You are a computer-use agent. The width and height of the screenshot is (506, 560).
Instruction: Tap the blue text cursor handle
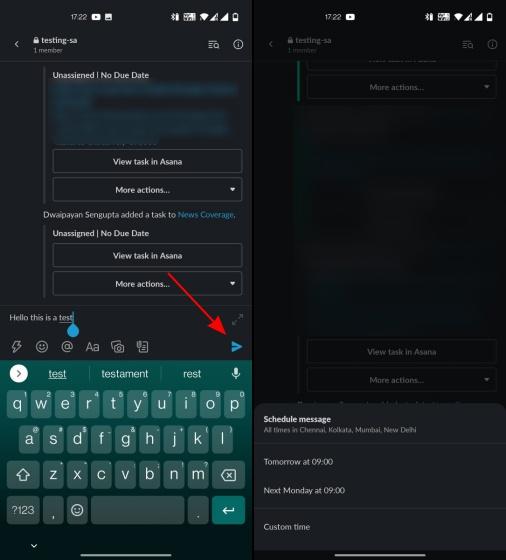pyautogui.click(x=73, y=330)
